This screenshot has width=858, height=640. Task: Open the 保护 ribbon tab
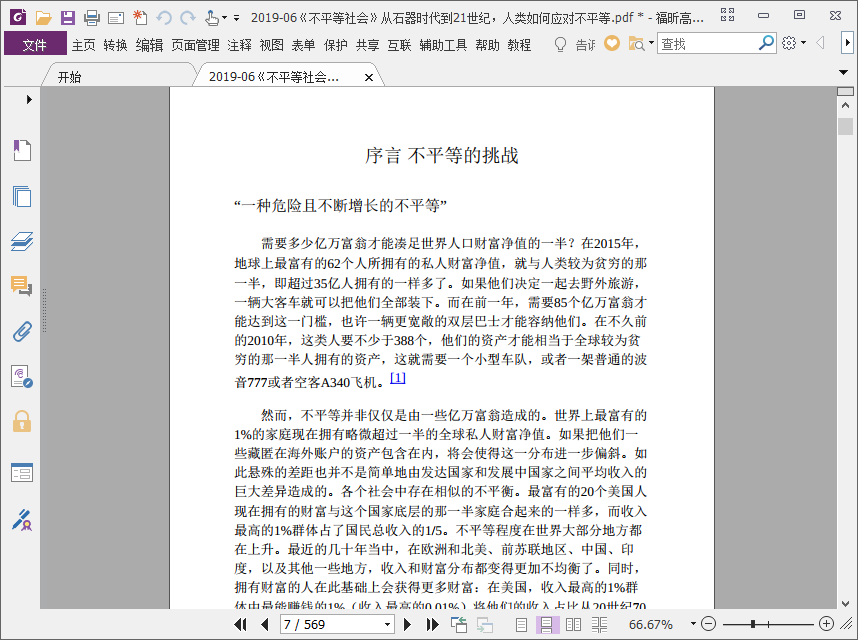335,45
